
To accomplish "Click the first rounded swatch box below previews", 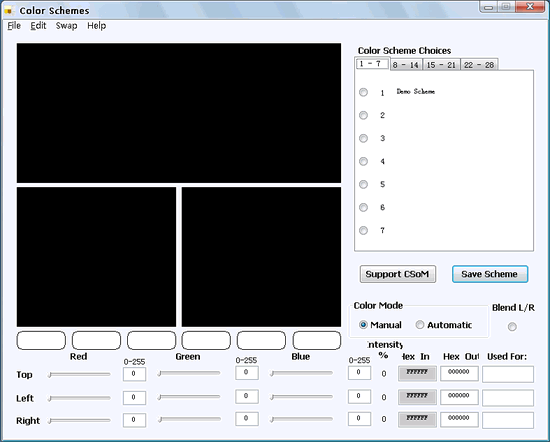I will click(x=41, y=340).
